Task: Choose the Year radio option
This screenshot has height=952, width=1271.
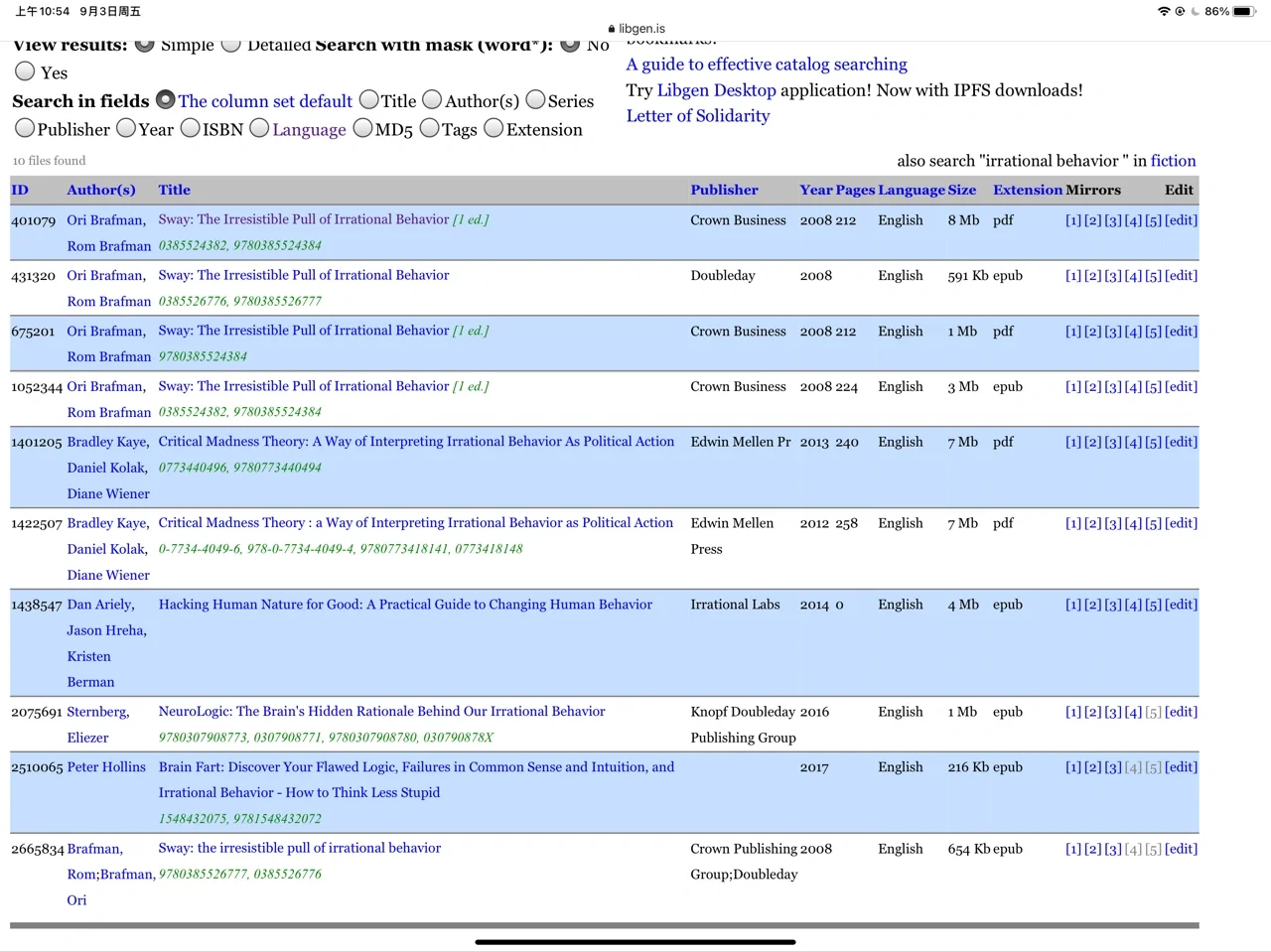Action: (x=126, y=128)
